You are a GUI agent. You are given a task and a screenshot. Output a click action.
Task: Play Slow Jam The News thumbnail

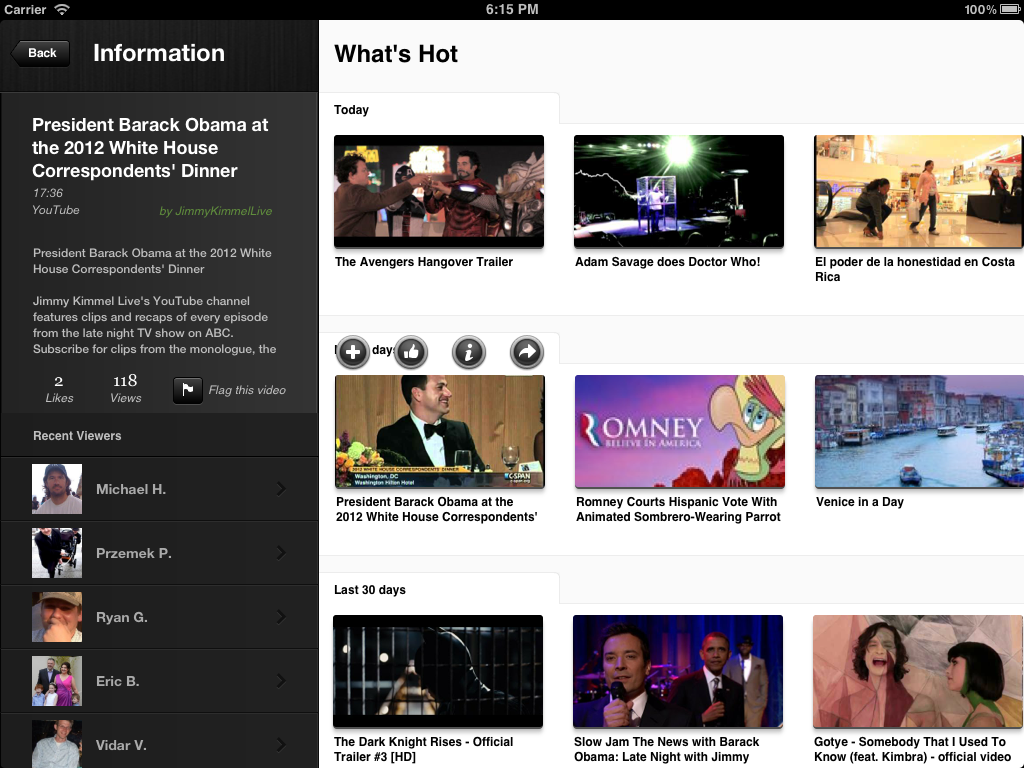point(678,671)
